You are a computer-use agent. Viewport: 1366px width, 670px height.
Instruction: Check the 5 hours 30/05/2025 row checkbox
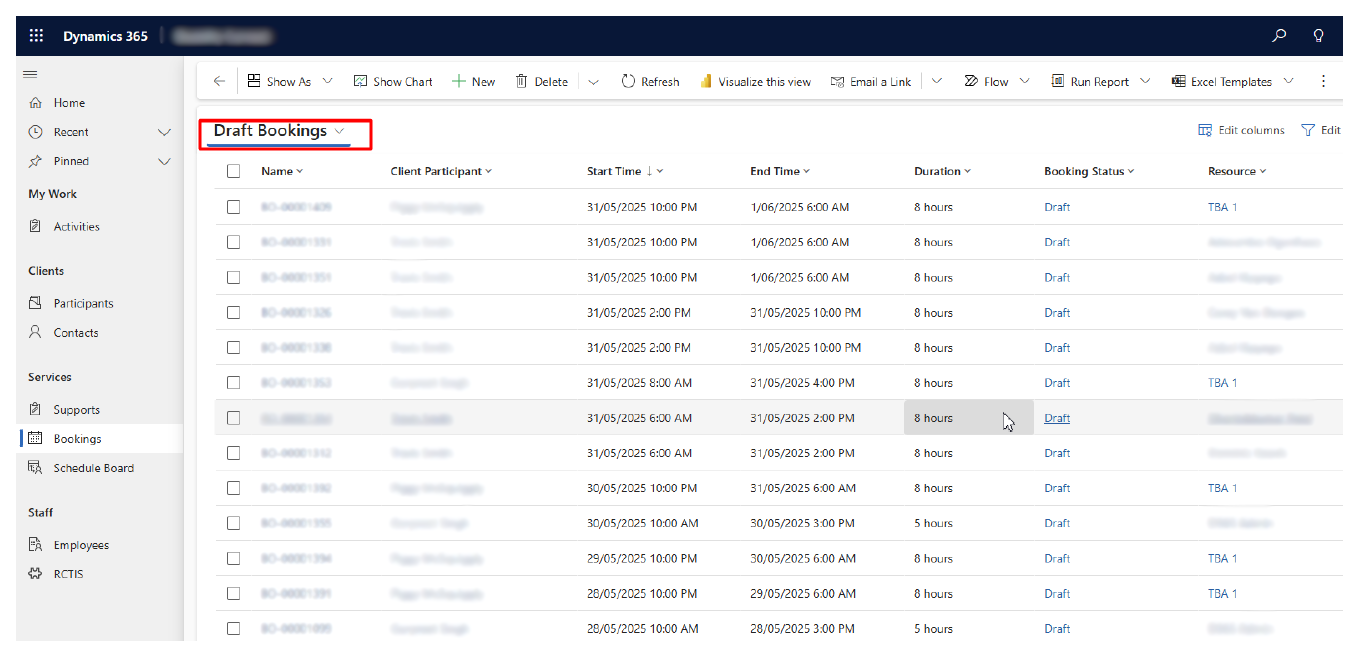(233, 523)
